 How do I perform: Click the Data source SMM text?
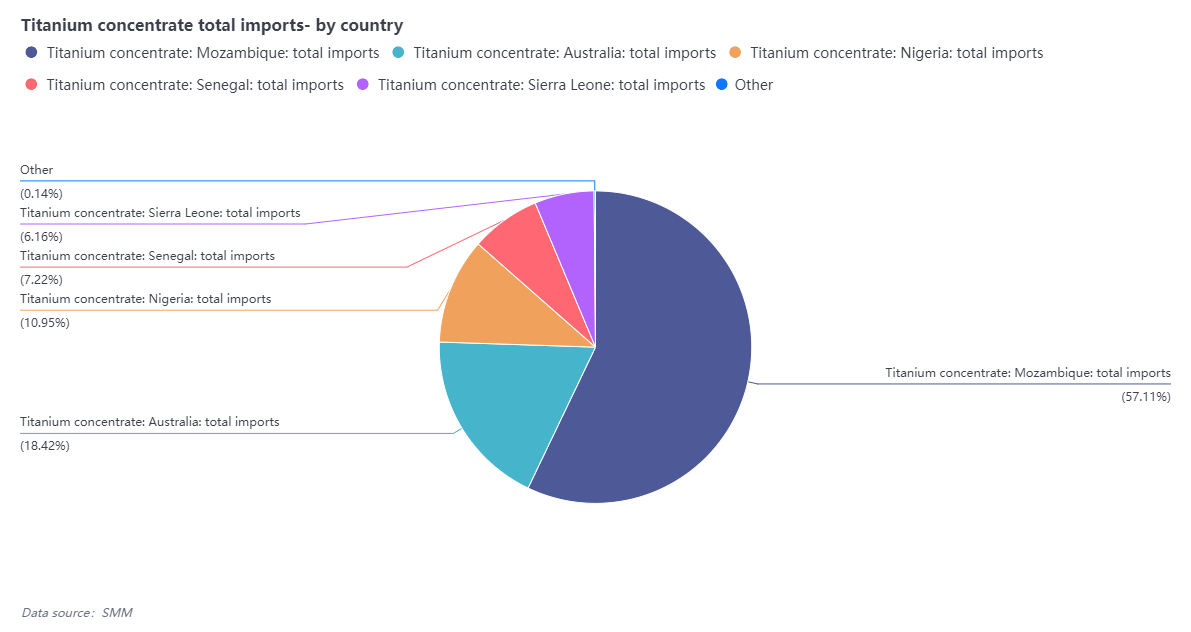76,612
